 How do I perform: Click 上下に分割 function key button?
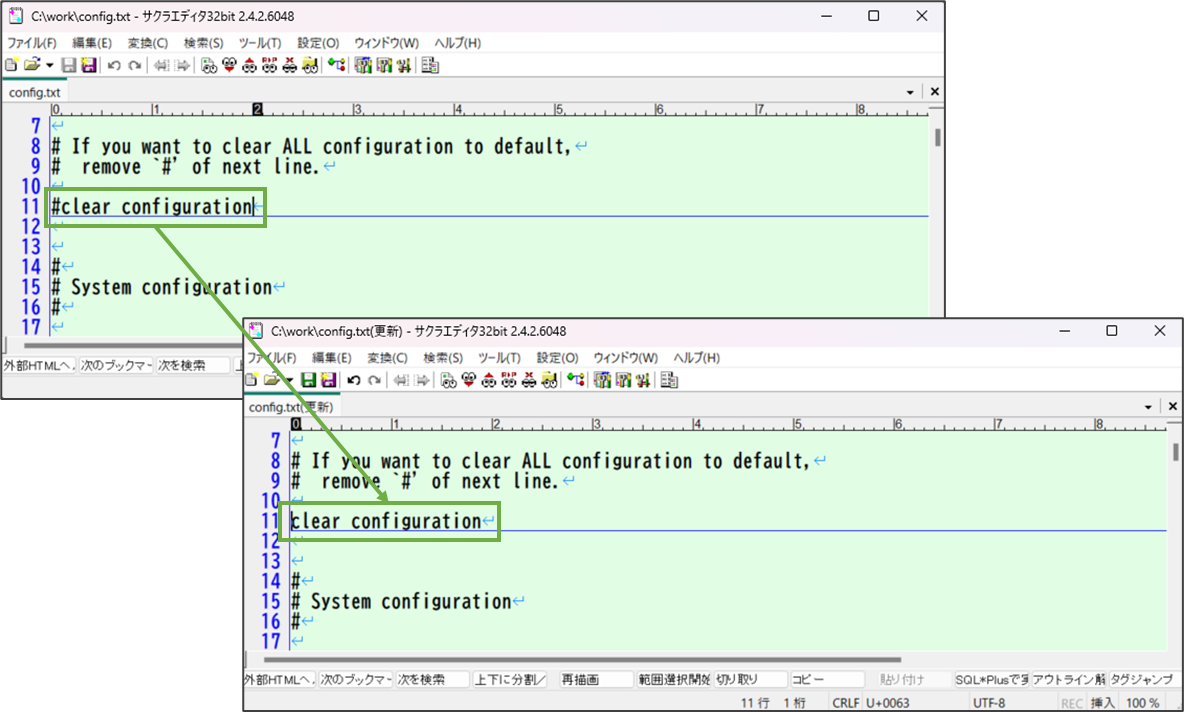(x=510, y=680)
